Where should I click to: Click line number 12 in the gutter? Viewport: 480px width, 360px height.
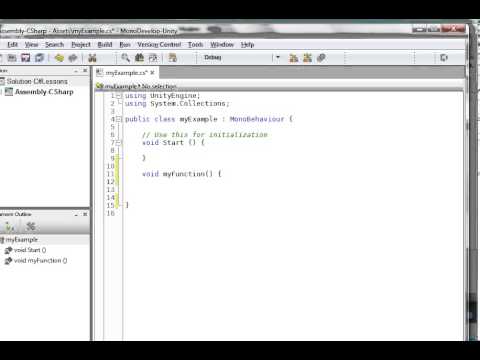110,182
